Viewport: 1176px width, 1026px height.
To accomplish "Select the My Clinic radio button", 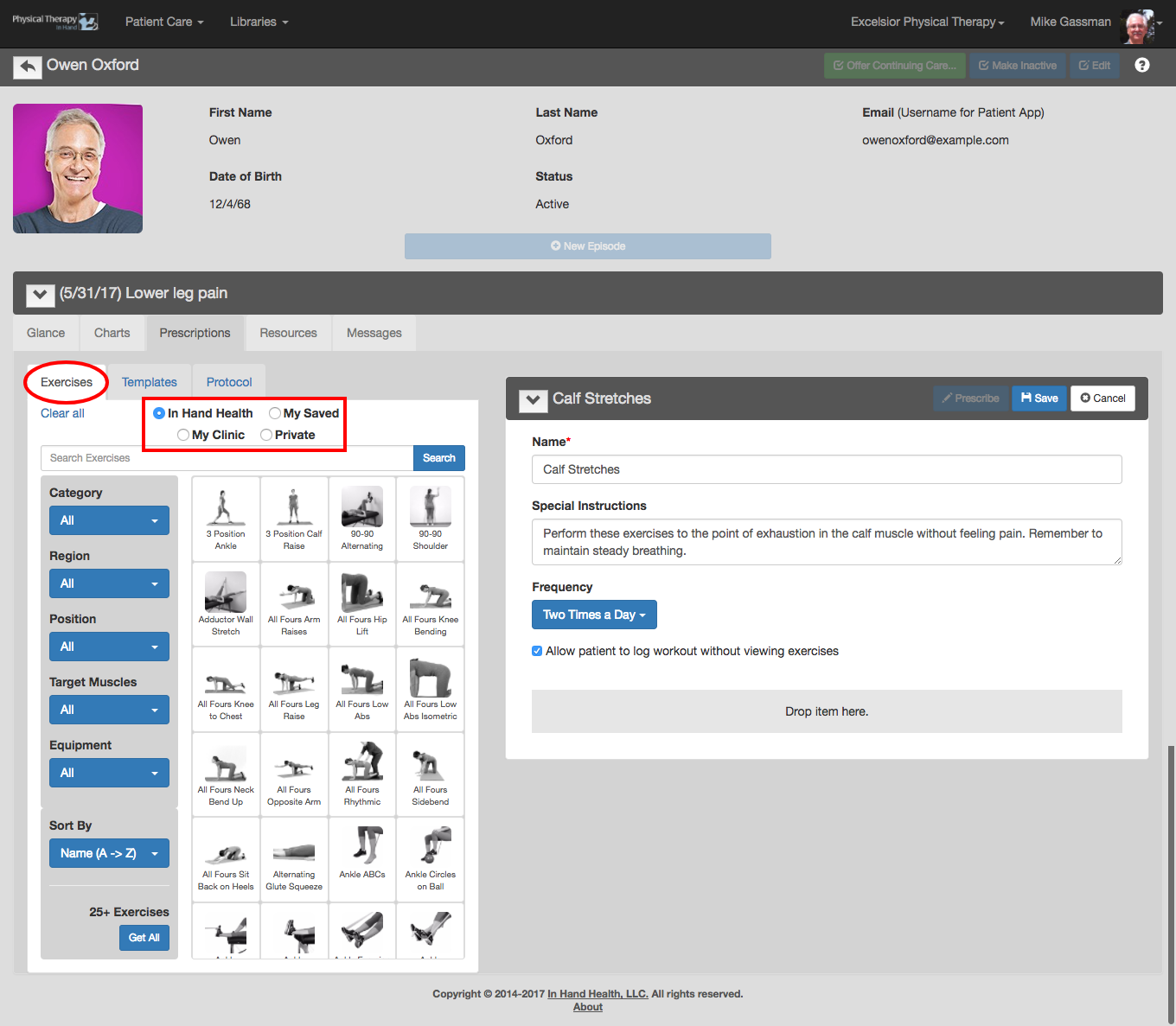I will point(183,435).
